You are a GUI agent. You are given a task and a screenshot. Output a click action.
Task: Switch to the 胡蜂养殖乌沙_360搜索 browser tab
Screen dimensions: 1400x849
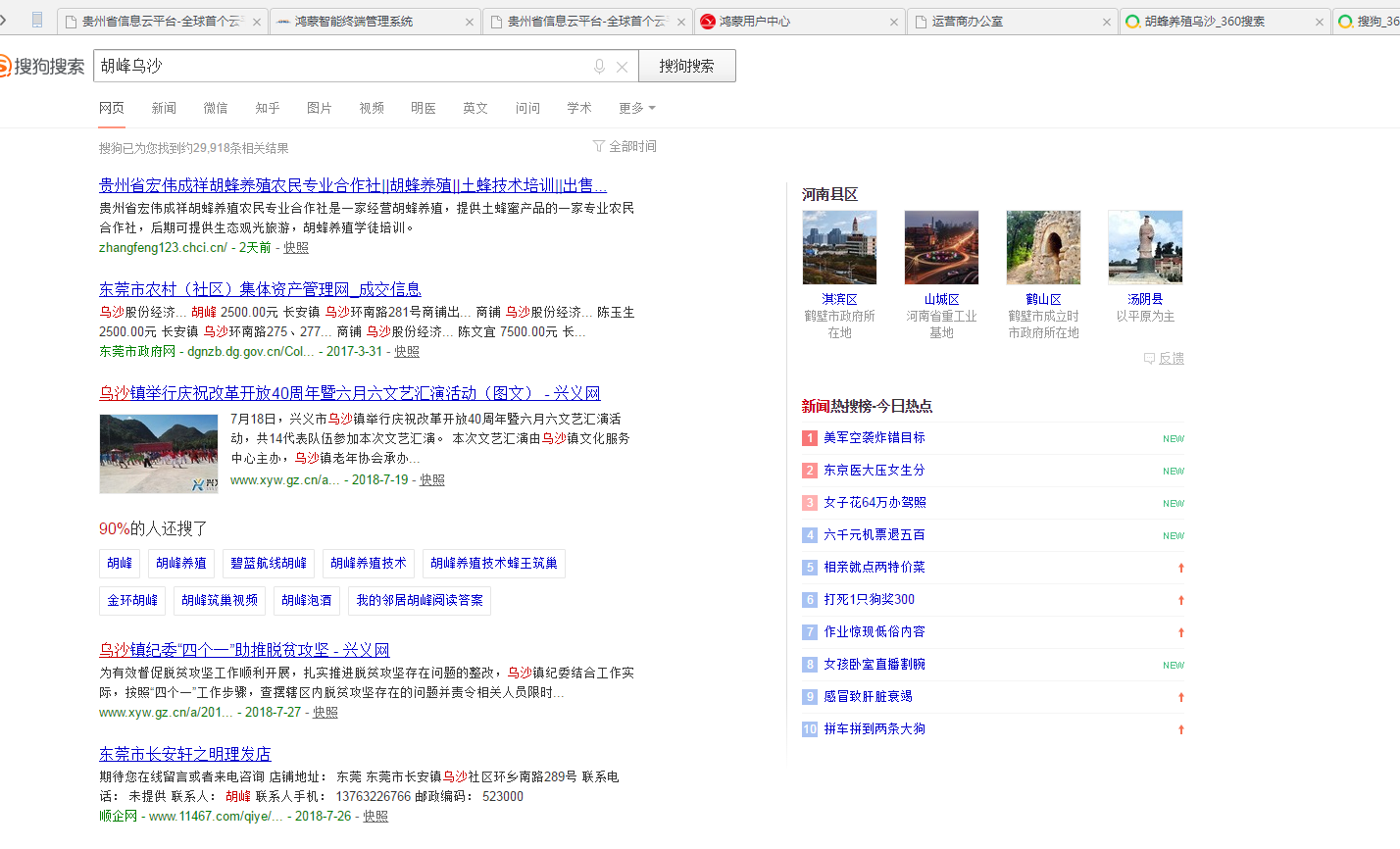coord(1204,22)
